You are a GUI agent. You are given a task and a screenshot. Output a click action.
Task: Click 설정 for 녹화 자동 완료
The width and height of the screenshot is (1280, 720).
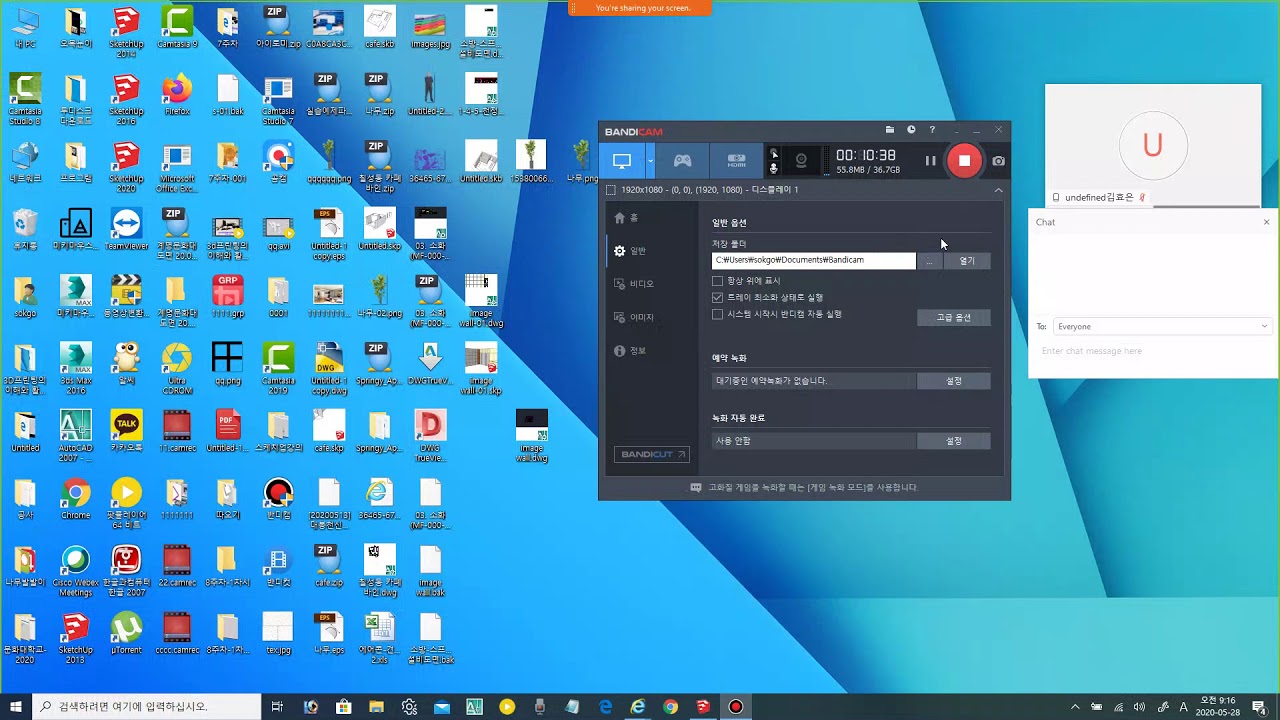(954, 441)
